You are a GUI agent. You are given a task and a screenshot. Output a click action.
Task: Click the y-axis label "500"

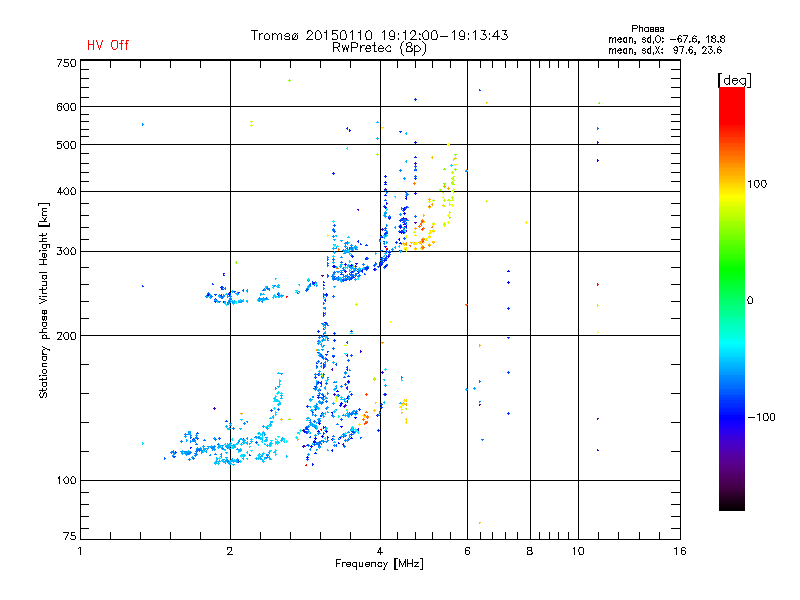66,145
